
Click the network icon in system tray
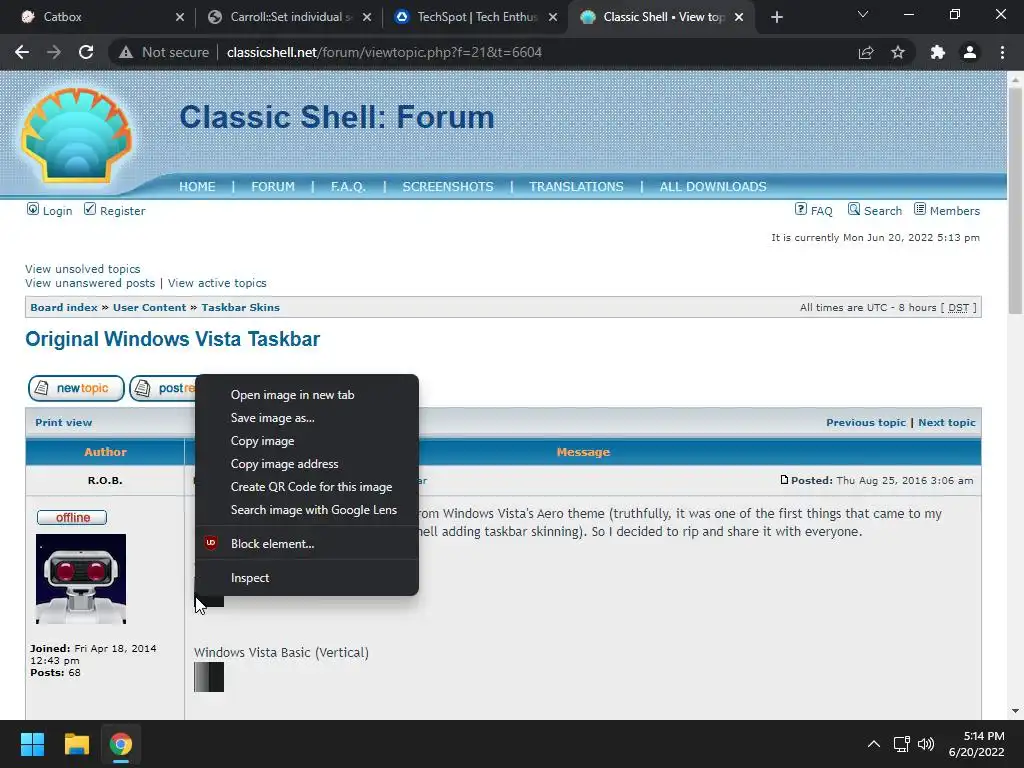tap(902, 744)
